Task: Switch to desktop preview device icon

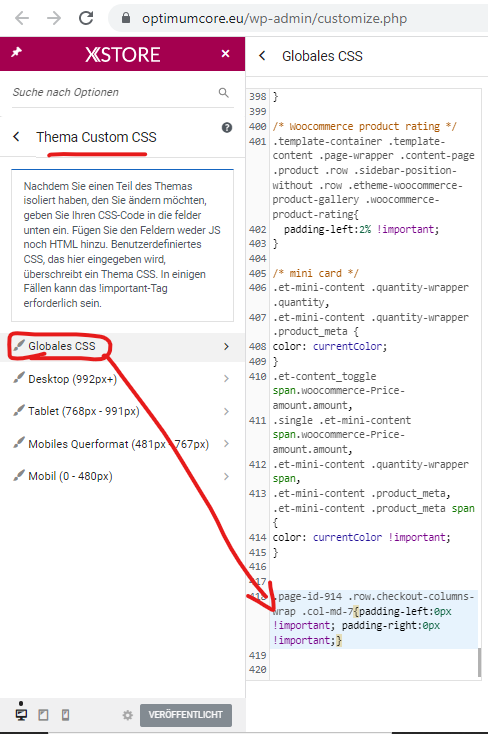Action: (21, 714)
